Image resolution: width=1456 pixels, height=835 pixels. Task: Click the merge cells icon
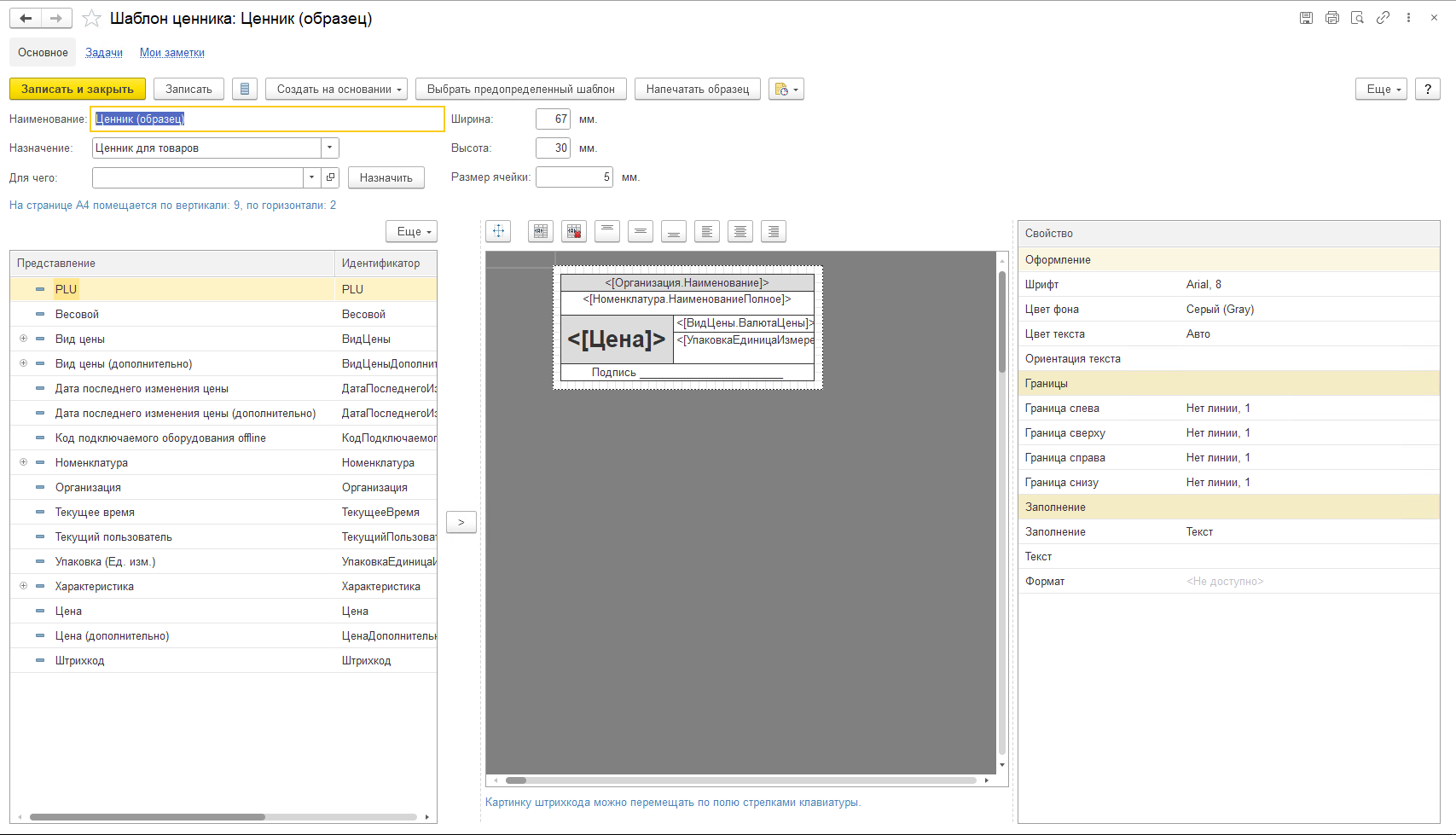pos(541,231)
